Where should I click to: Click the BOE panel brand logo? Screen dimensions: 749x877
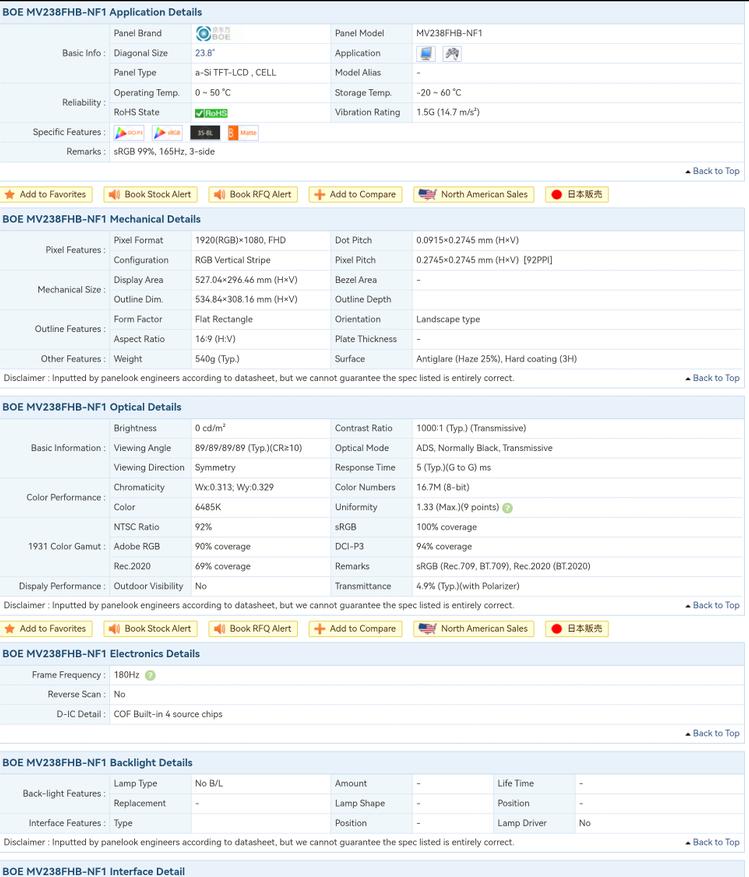pyautogui.click(x=212, y=34)
